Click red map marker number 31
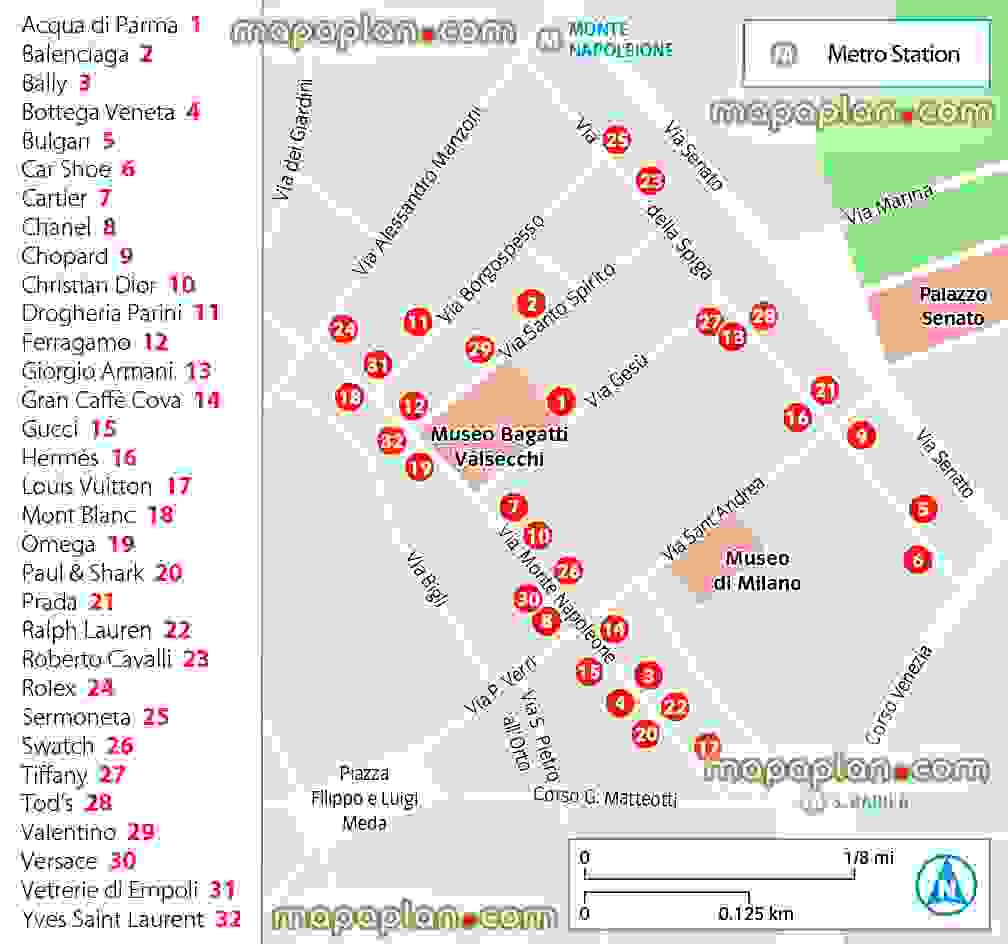 click(x=377, y=365)
